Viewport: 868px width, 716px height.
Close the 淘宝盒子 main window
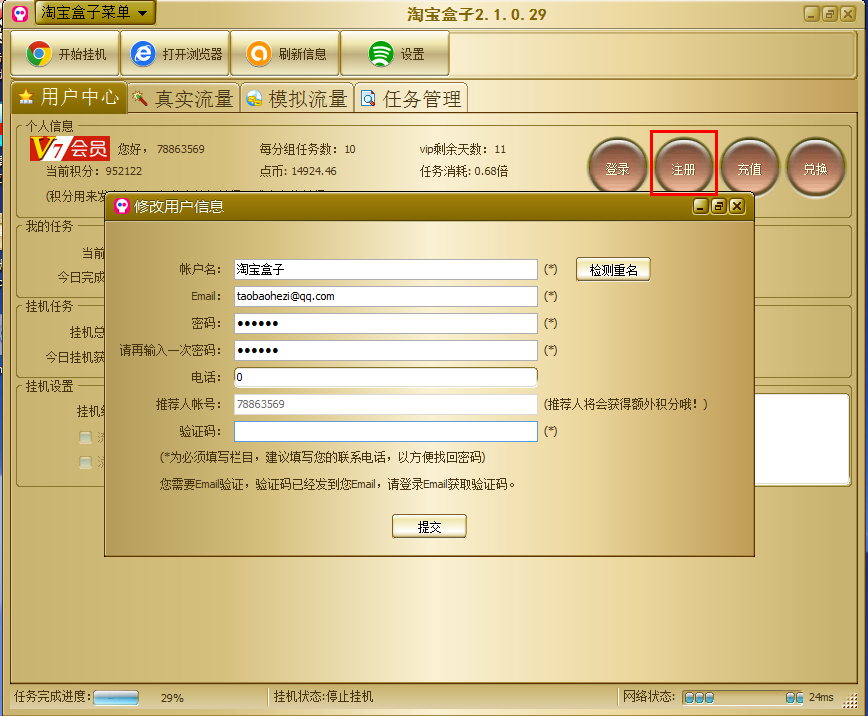[x=848, y=14]
